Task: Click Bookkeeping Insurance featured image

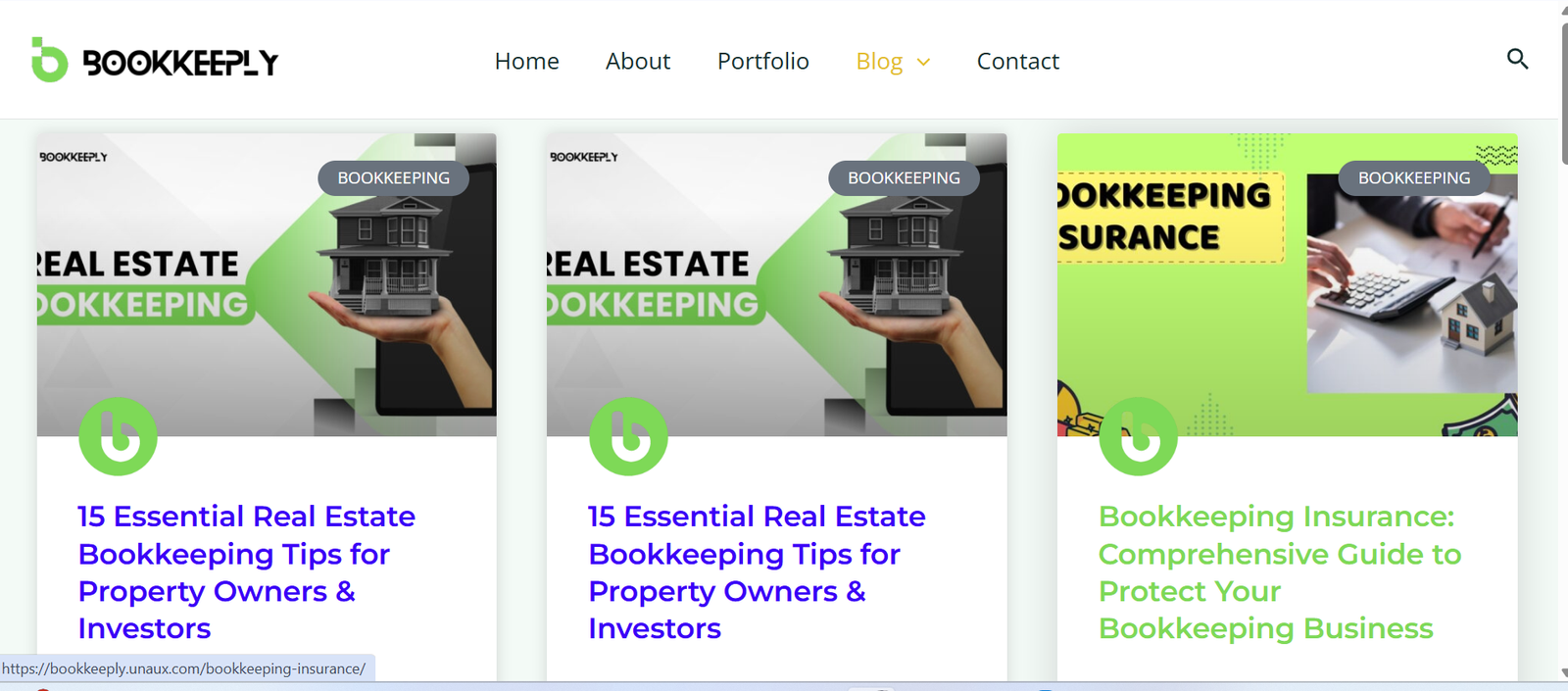Action: coord(1287,284)
